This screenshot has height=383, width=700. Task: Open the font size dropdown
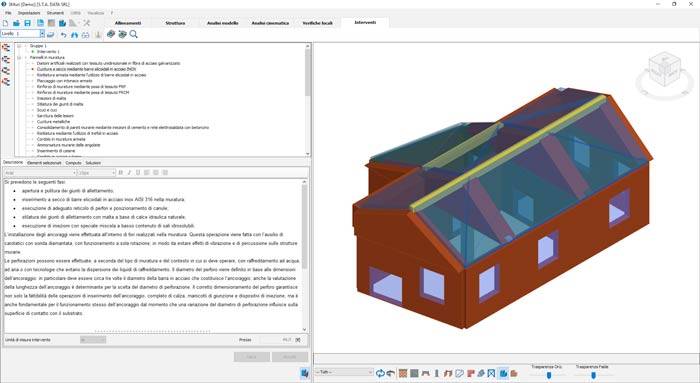click(113, 172)
